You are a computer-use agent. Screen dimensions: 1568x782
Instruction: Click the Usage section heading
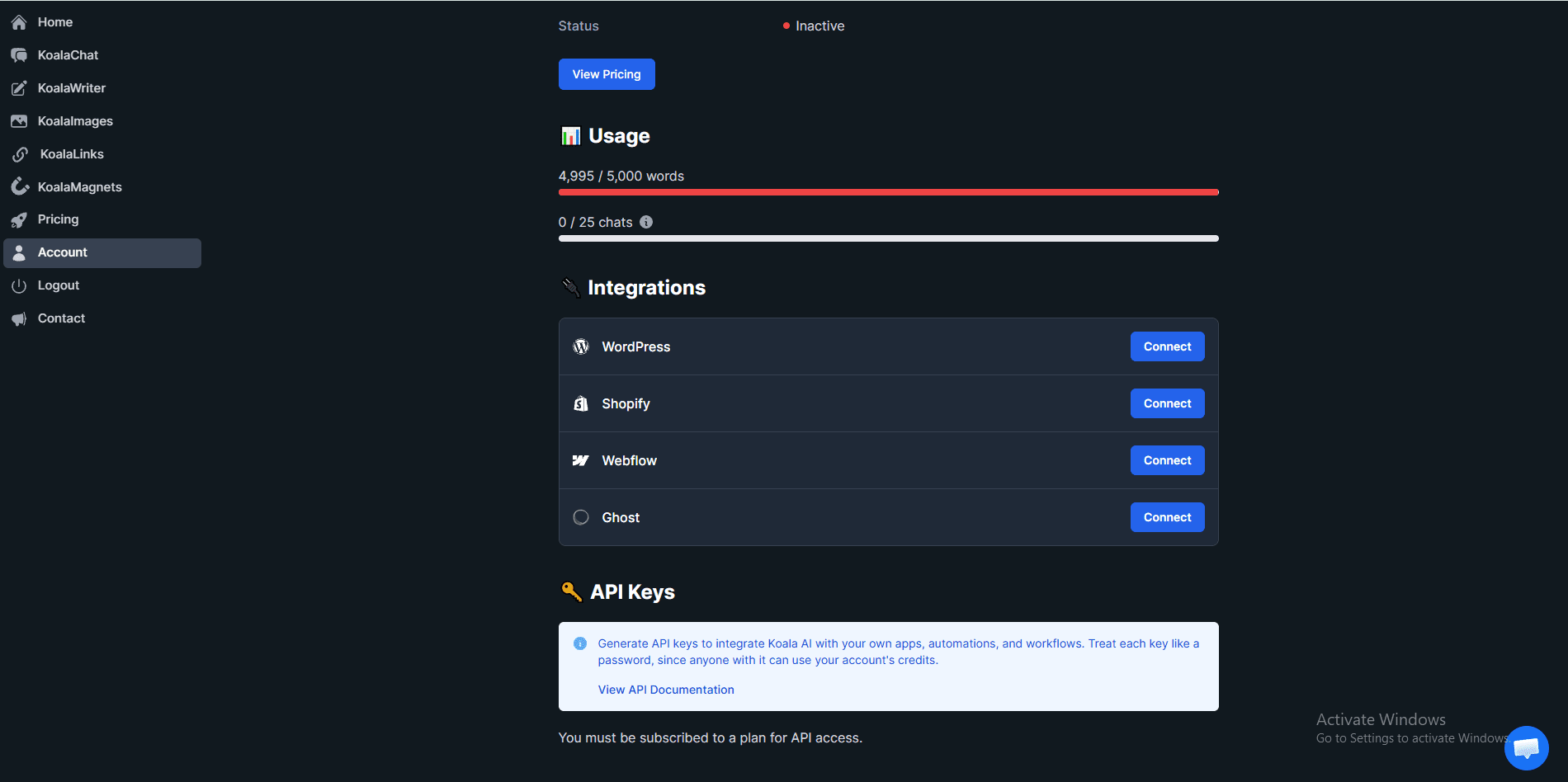click(x=619, y=136)
